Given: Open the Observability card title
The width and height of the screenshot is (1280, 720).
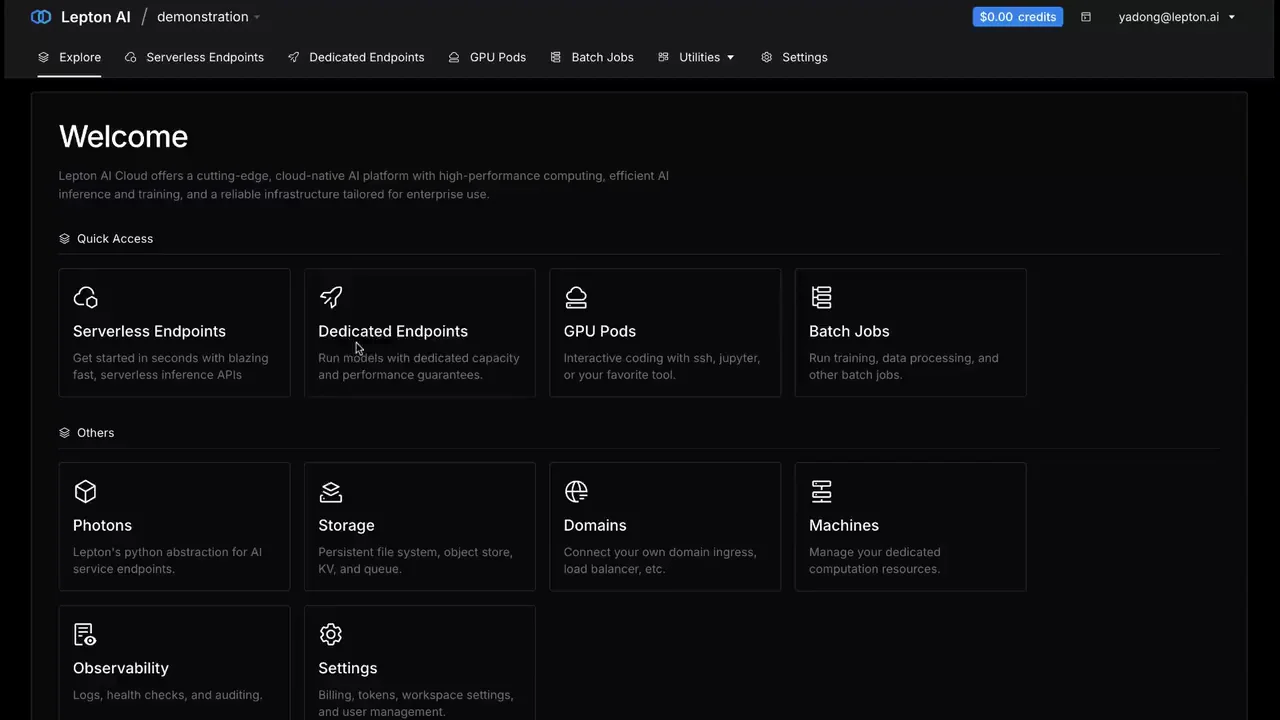Looking at the screenshot, I should (x=121, y=668).
